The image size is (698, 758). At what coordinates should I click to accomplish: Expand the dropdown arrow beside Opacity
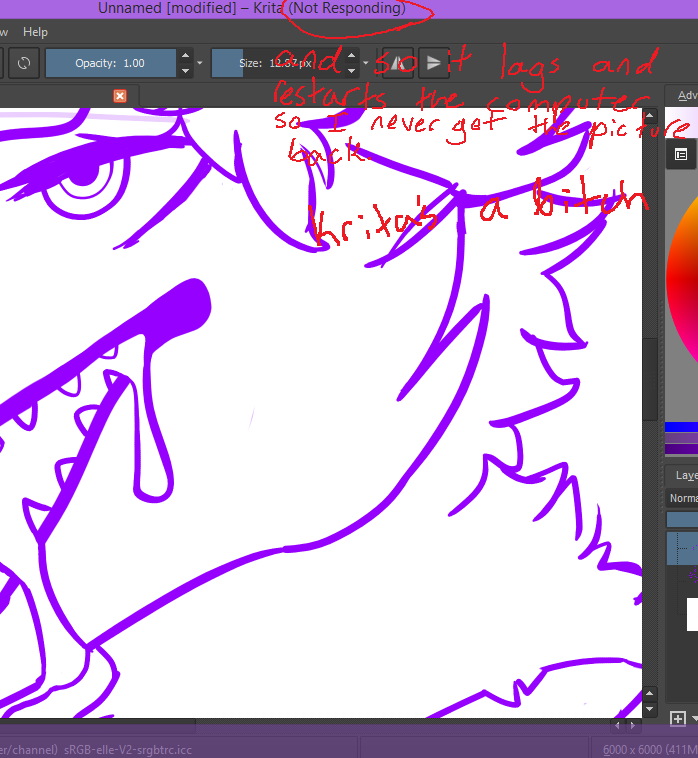[200, 63]
